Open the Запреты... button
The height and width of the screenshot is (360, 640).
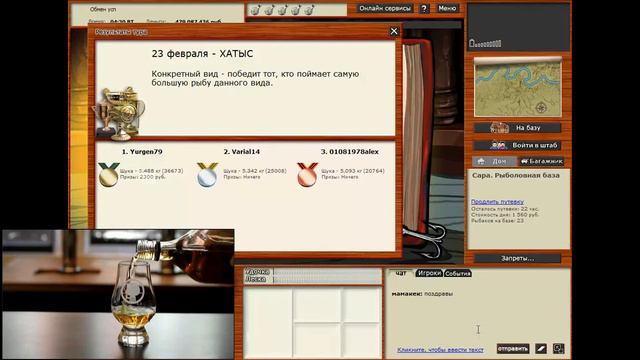click(517, 258)
